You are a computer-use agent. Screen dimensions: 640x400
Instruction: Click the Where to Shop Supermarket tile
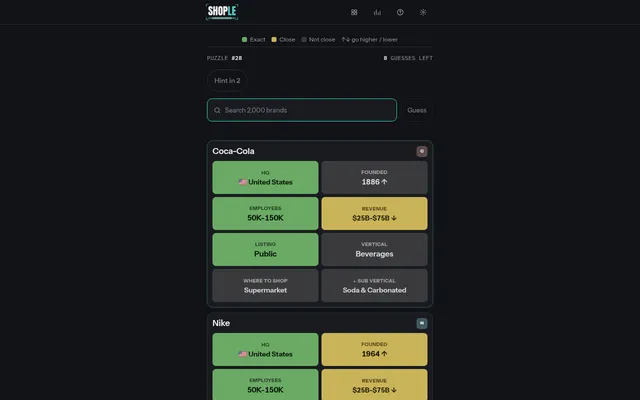[265, 285]
